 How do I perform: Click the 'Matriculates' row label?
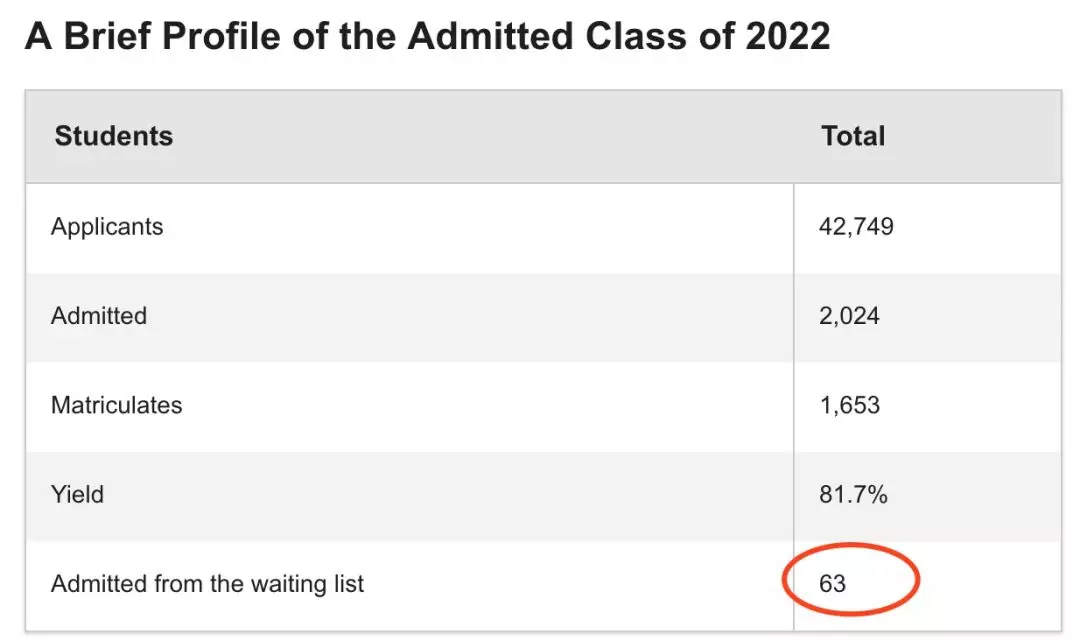117,405
